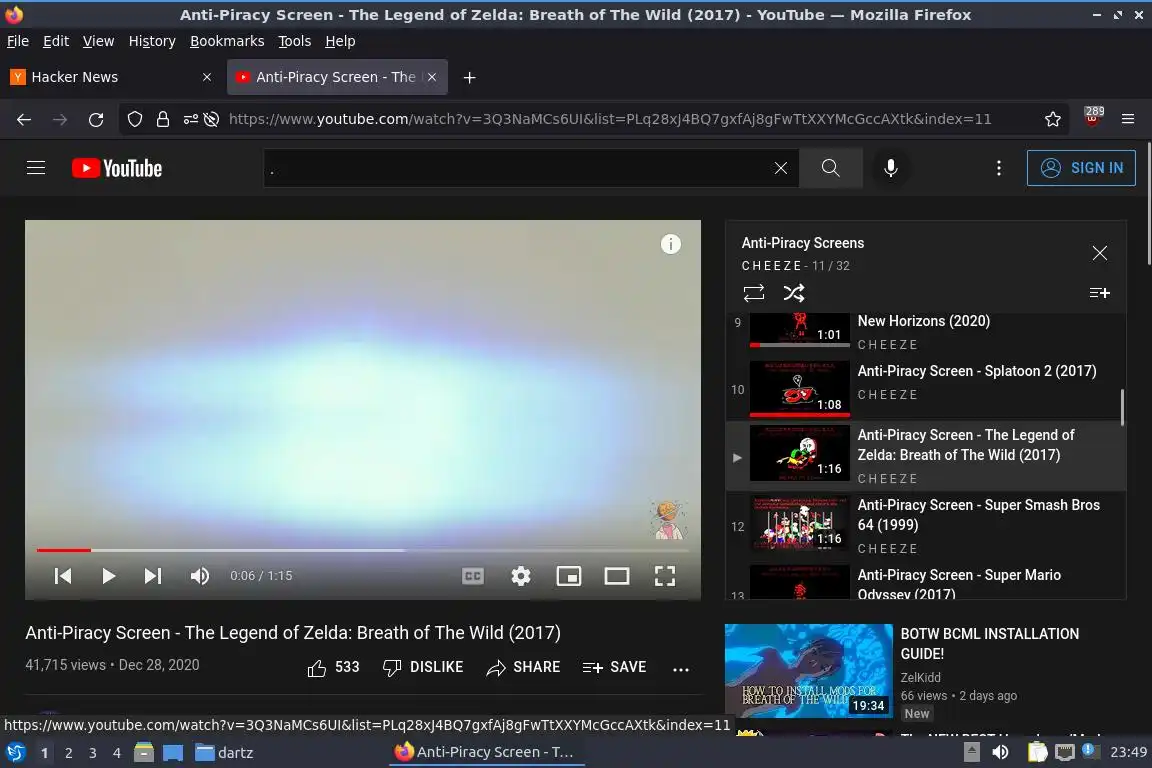Like the video thumbs-up 533
The width and height of the screenshot is (1152, 768).
[333, 667]
